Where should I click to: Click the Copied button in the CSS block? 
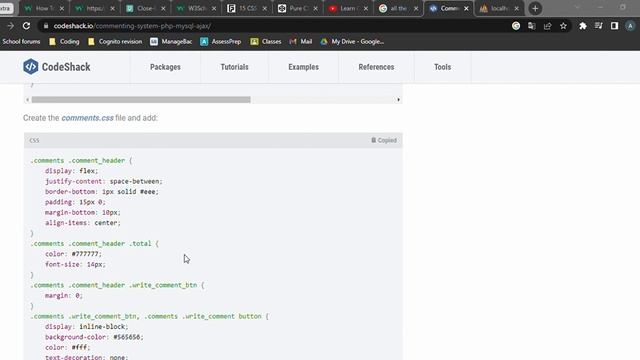(x=384, y=140)
